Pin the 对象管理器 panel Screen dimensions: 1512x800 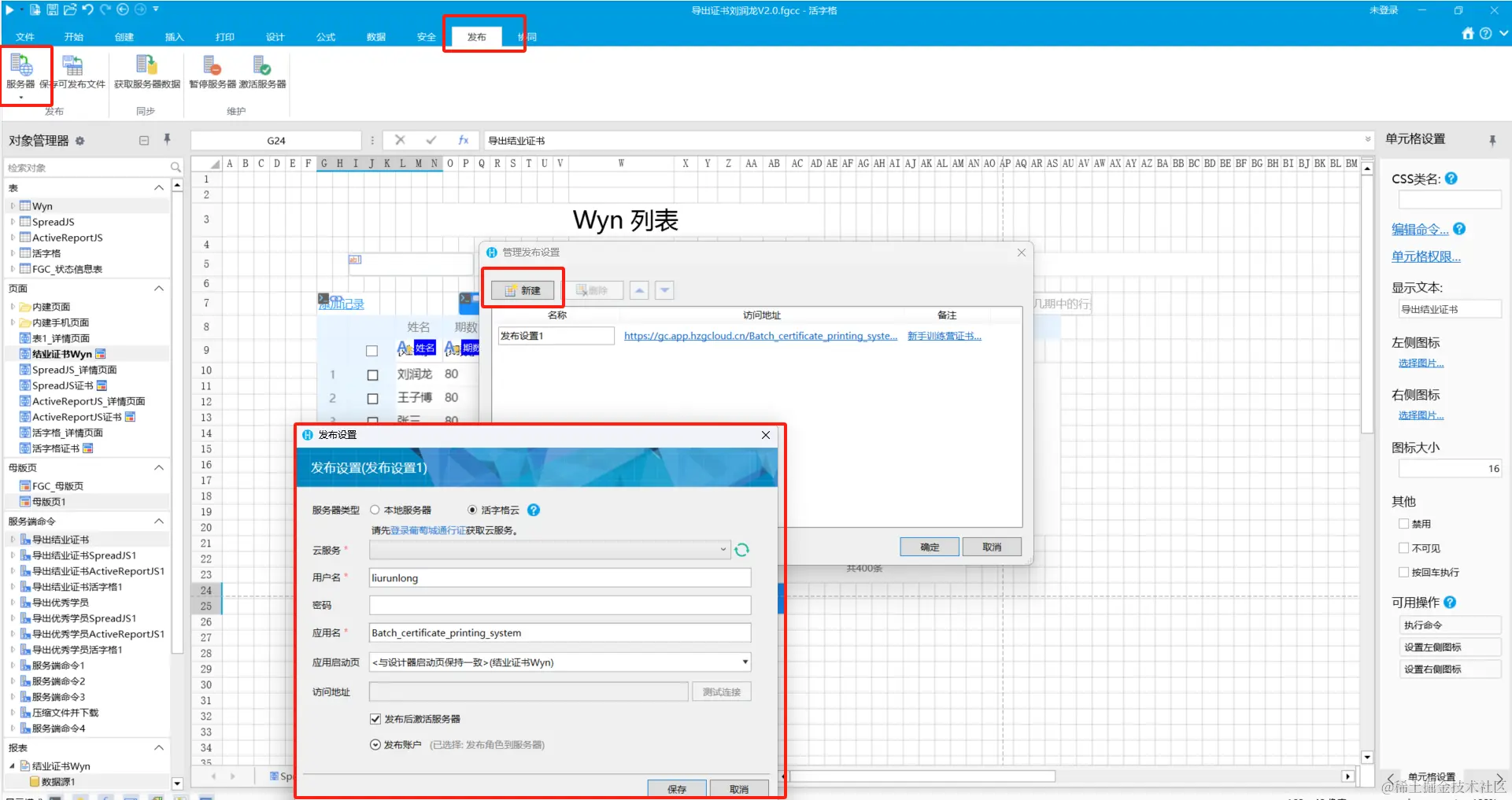pos(167,140)
